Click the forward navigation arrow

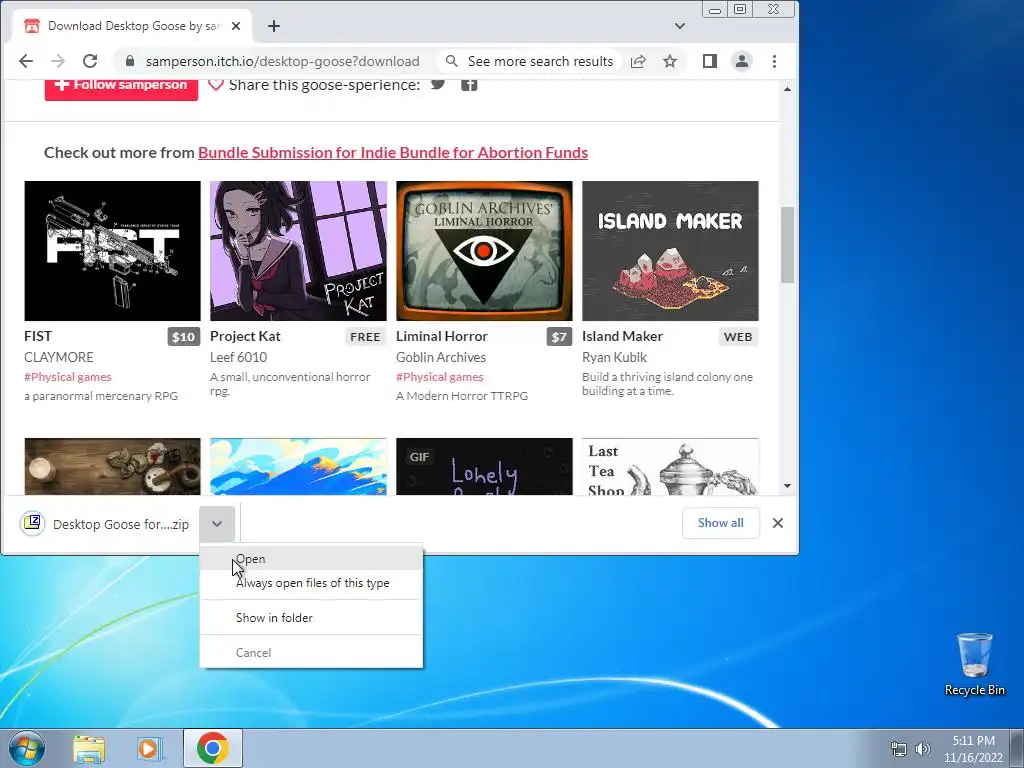pos(58,61)
